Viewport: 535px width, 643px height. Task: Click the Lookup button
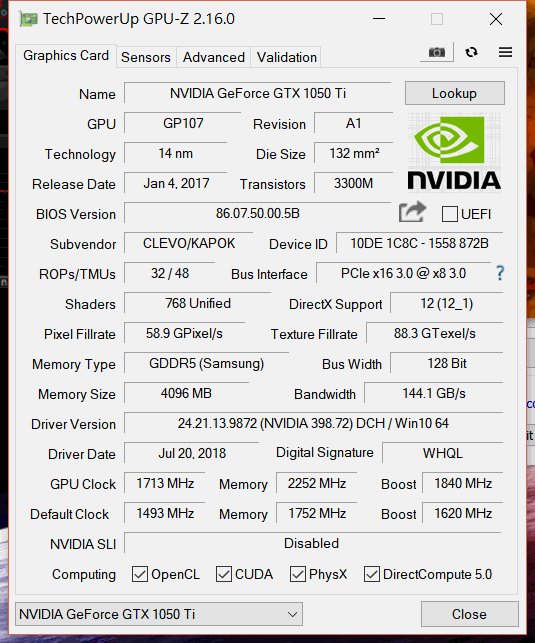point(455,93)
